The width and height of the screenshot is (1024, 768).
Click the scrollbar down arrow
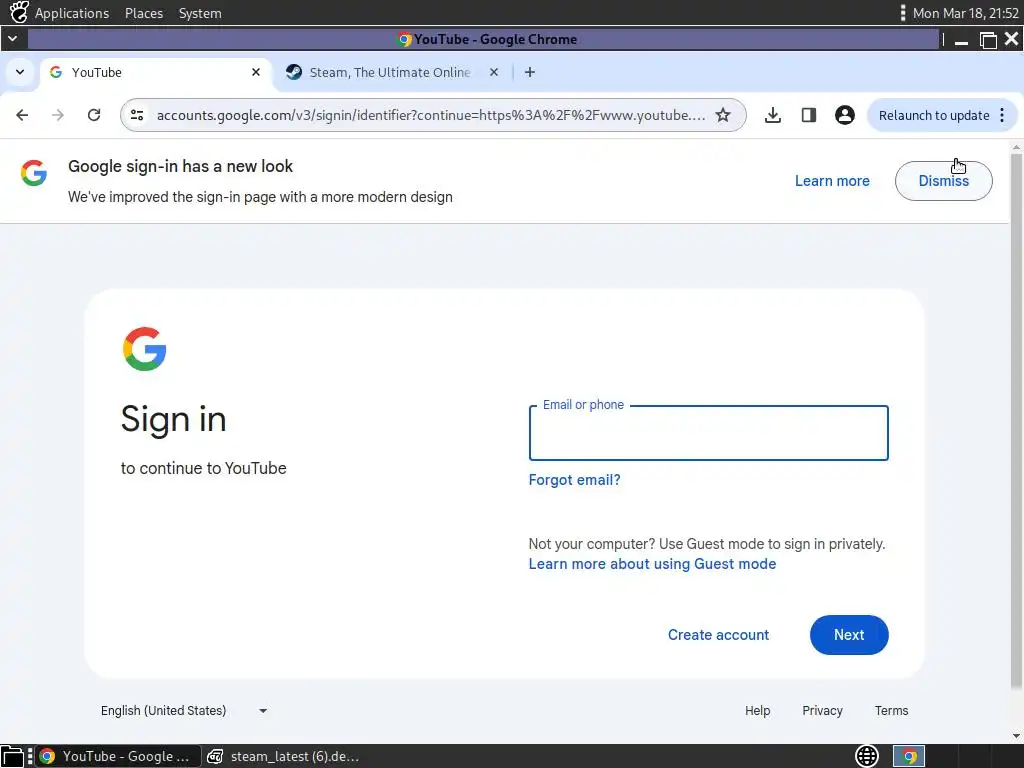1016,736
